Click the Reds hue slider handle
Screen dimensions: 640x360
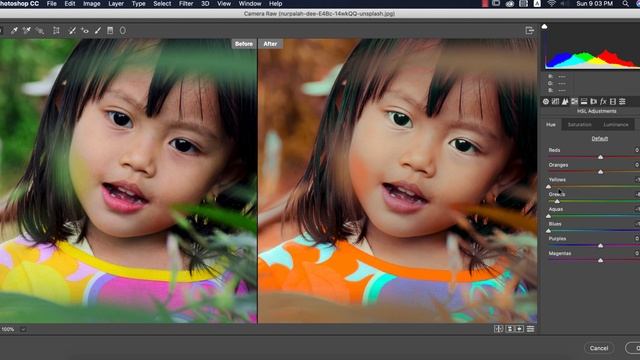[x=600, y=157]
